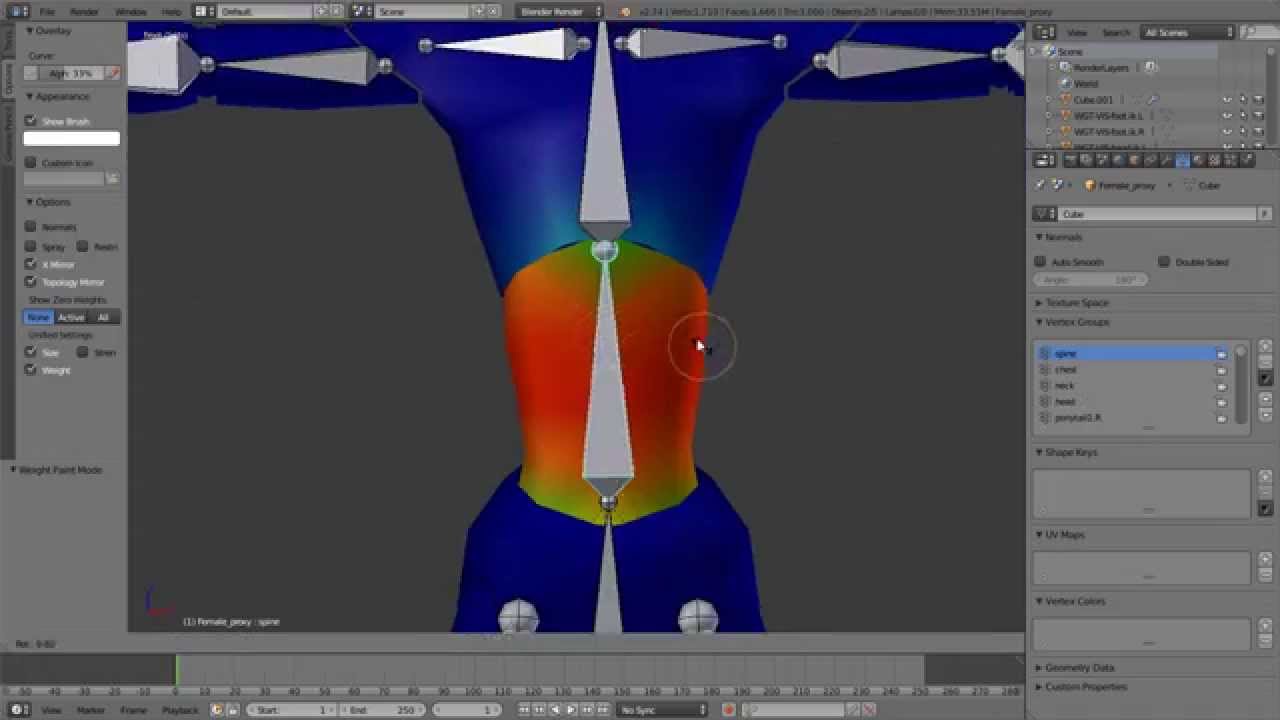Viewport: 1280px width, 720px height.
Task: Select the Scene row in outliner
Action: click(x=1070, y=52)
